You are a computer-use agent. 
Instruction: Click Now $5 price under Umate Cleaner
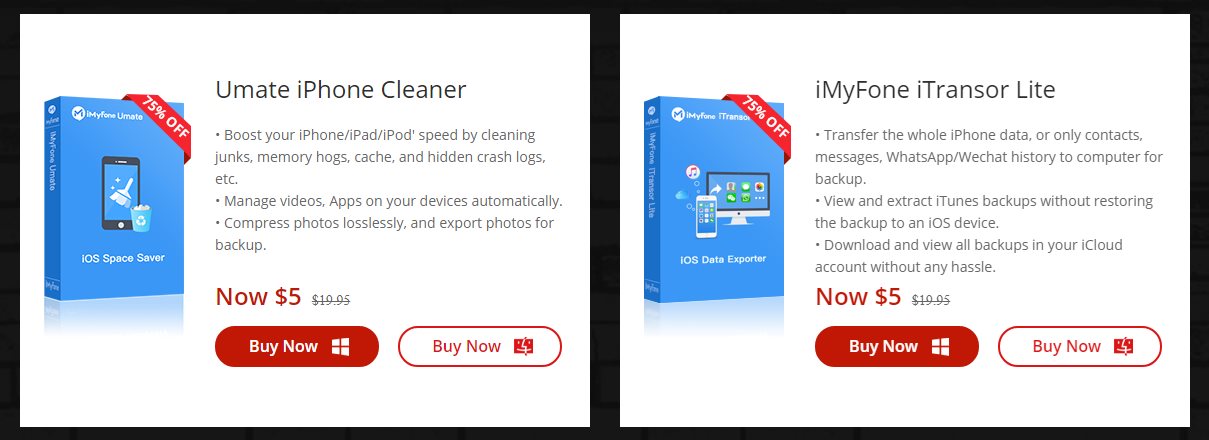pos(258,296)
